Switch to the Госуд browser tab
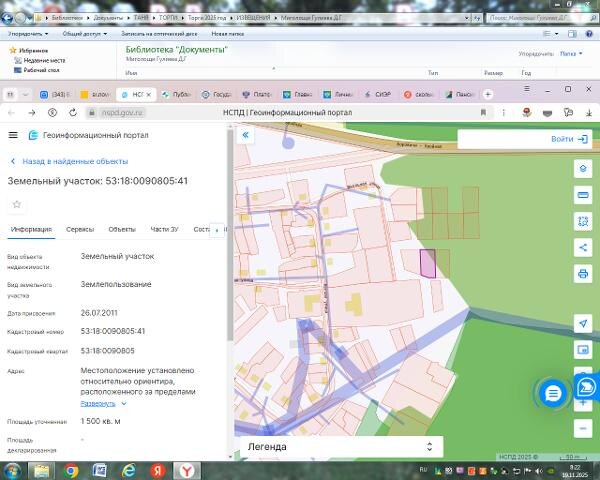The width and height of the screenshot is (600, 480). pyautogui.click(x=216, y=94)
